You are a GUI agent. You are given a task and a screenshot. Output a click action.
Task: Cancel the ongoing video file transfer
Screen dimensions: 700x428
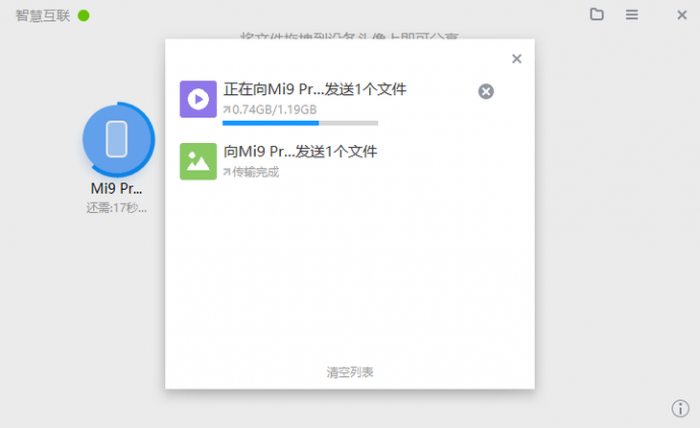click(486, 91)
